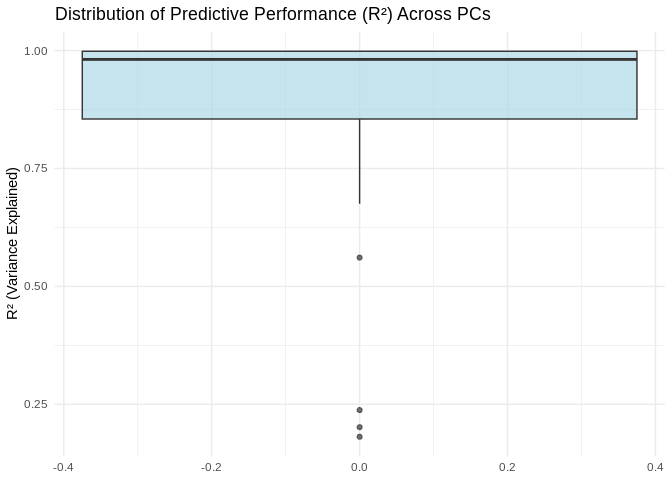Viewport: 672px width, 480px height.
Task: Click the 0.50 y-axis tick label
Action: click(36, 286)
